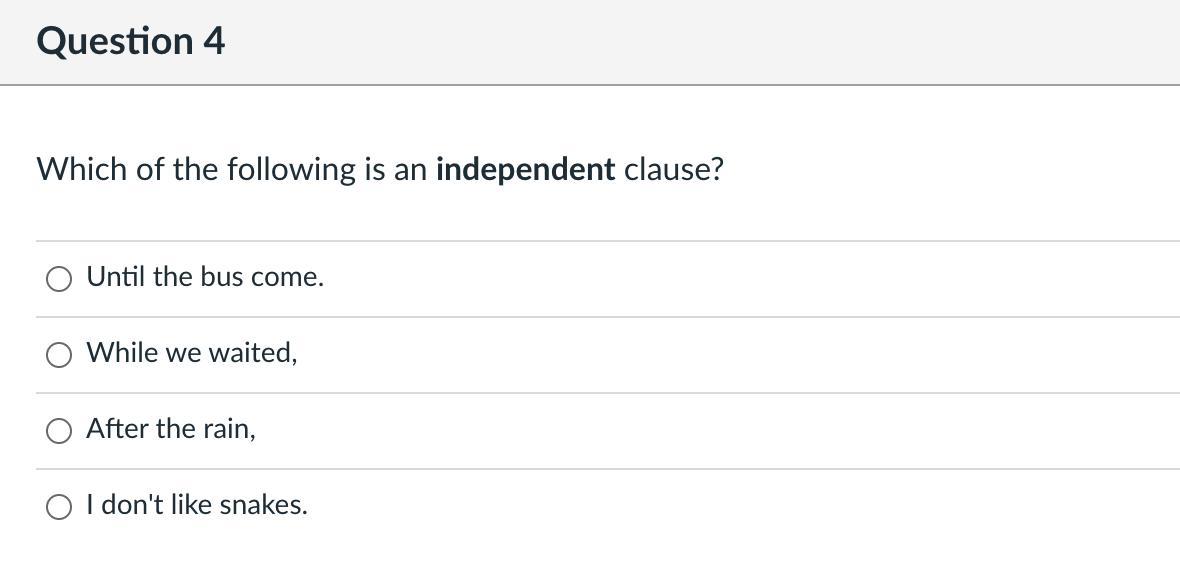Click the number 4 in the heading
The height and width of the screenshot is (578, 1180).
coord(214,41)
